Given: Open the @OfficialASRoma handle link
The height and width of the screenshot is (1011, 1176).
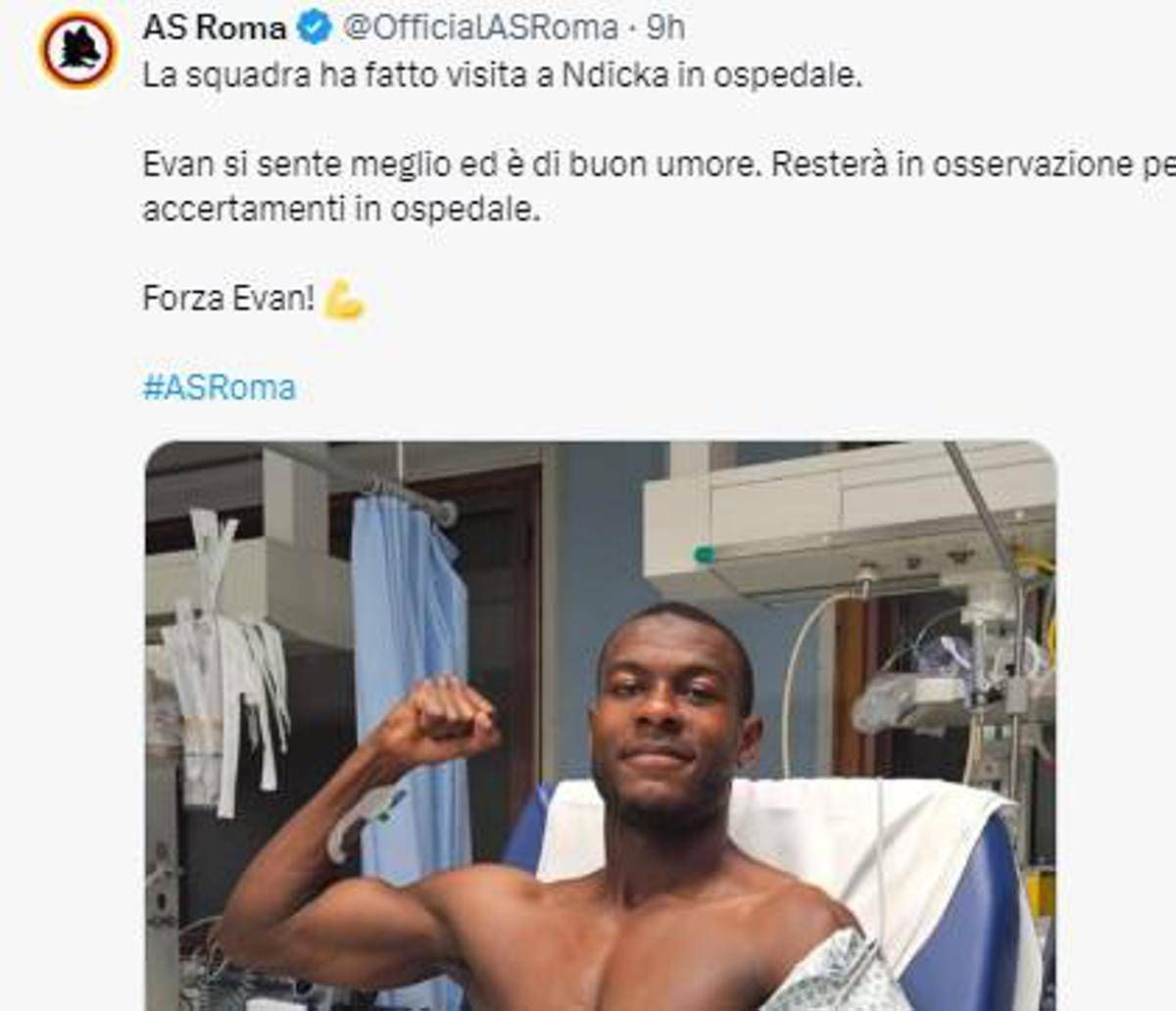Looking at the screenshot, I should tap(480, 28).
